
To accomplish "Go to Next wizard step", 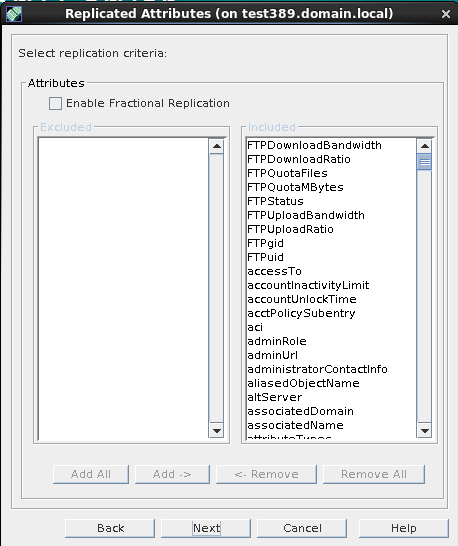I will [x=206, y=528].
